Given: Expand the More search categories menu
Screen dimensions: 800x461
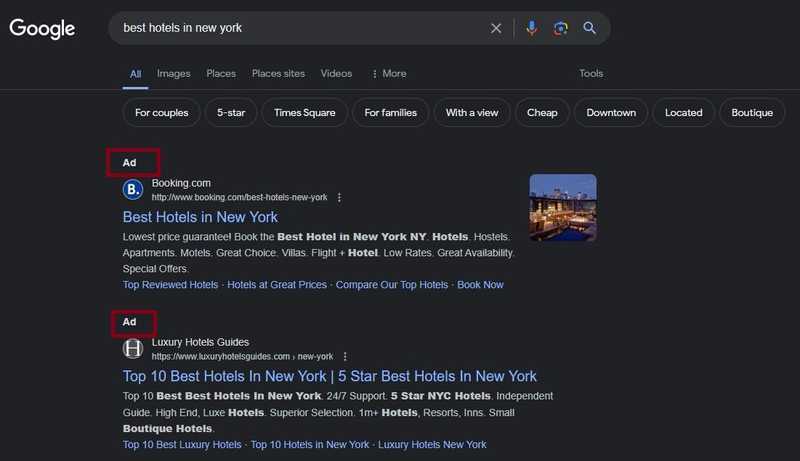Looking at the screenshot, I should point(389,73).
